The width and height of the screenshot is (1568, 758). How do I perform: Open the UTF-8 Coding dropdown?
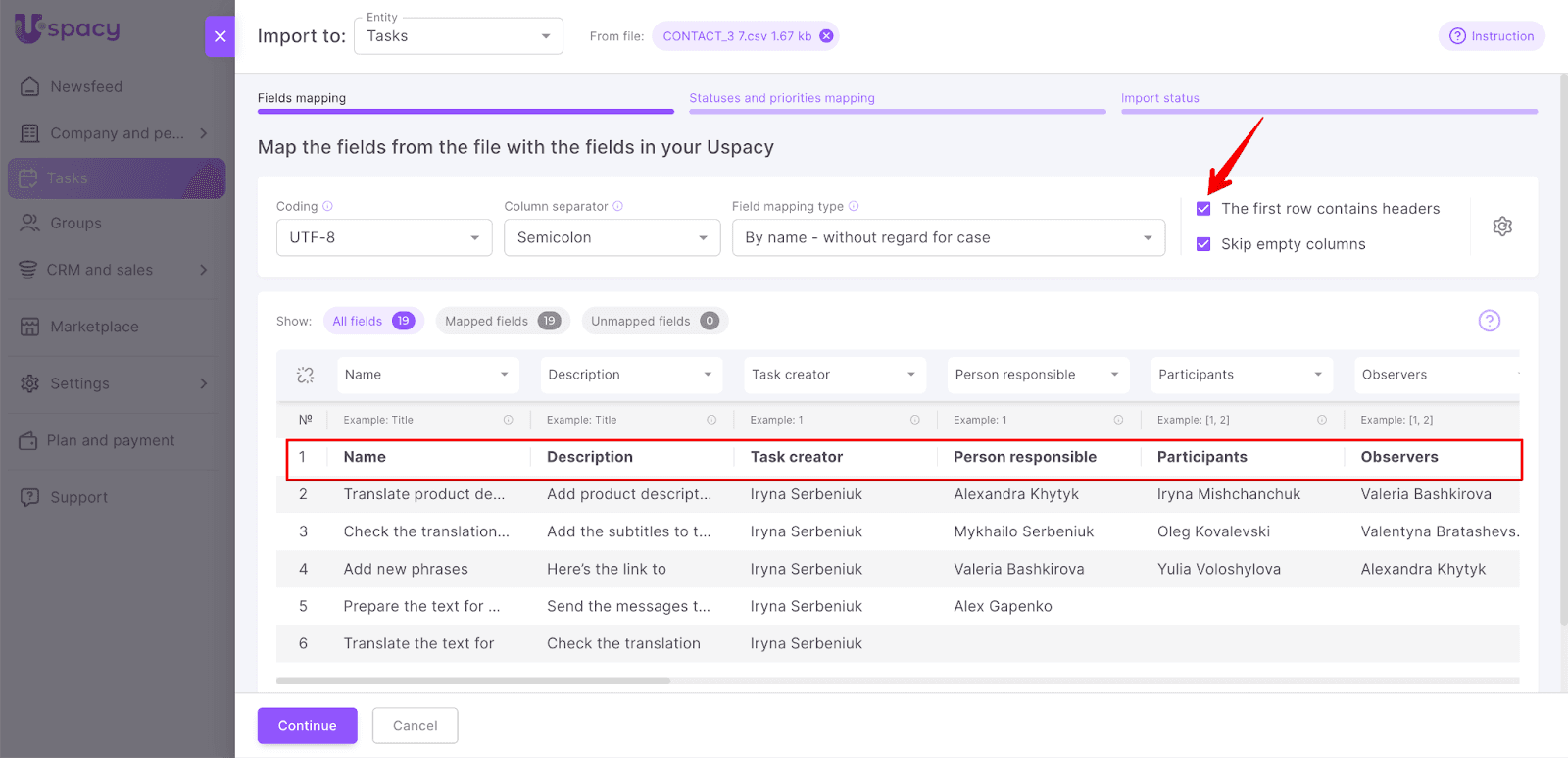(x=383, y=237)
